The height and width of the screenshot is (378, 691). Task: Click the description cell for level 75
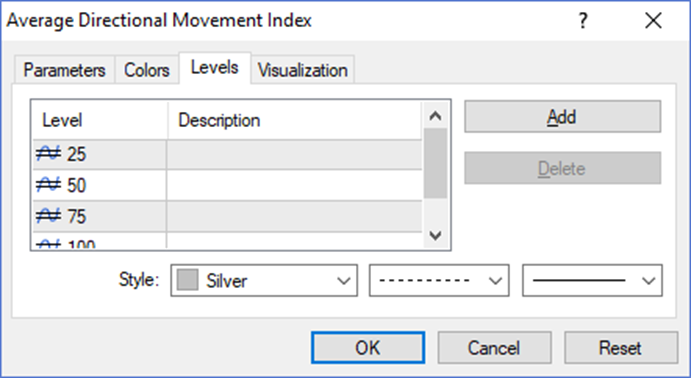click(294, 217)
